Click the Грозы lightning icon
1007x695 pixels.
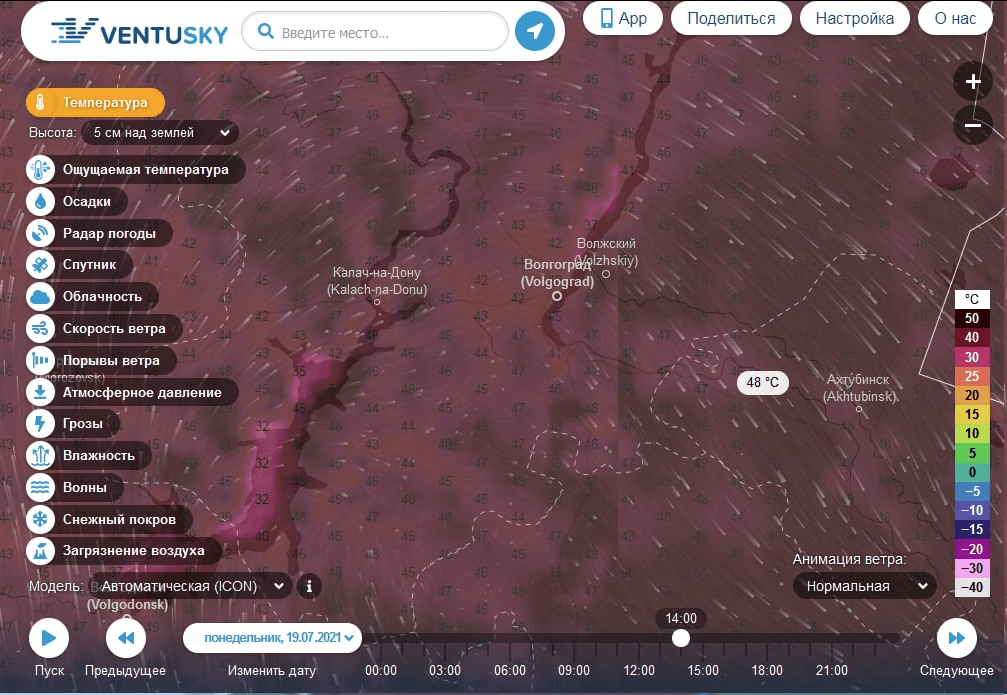click(x=40, y=423)
